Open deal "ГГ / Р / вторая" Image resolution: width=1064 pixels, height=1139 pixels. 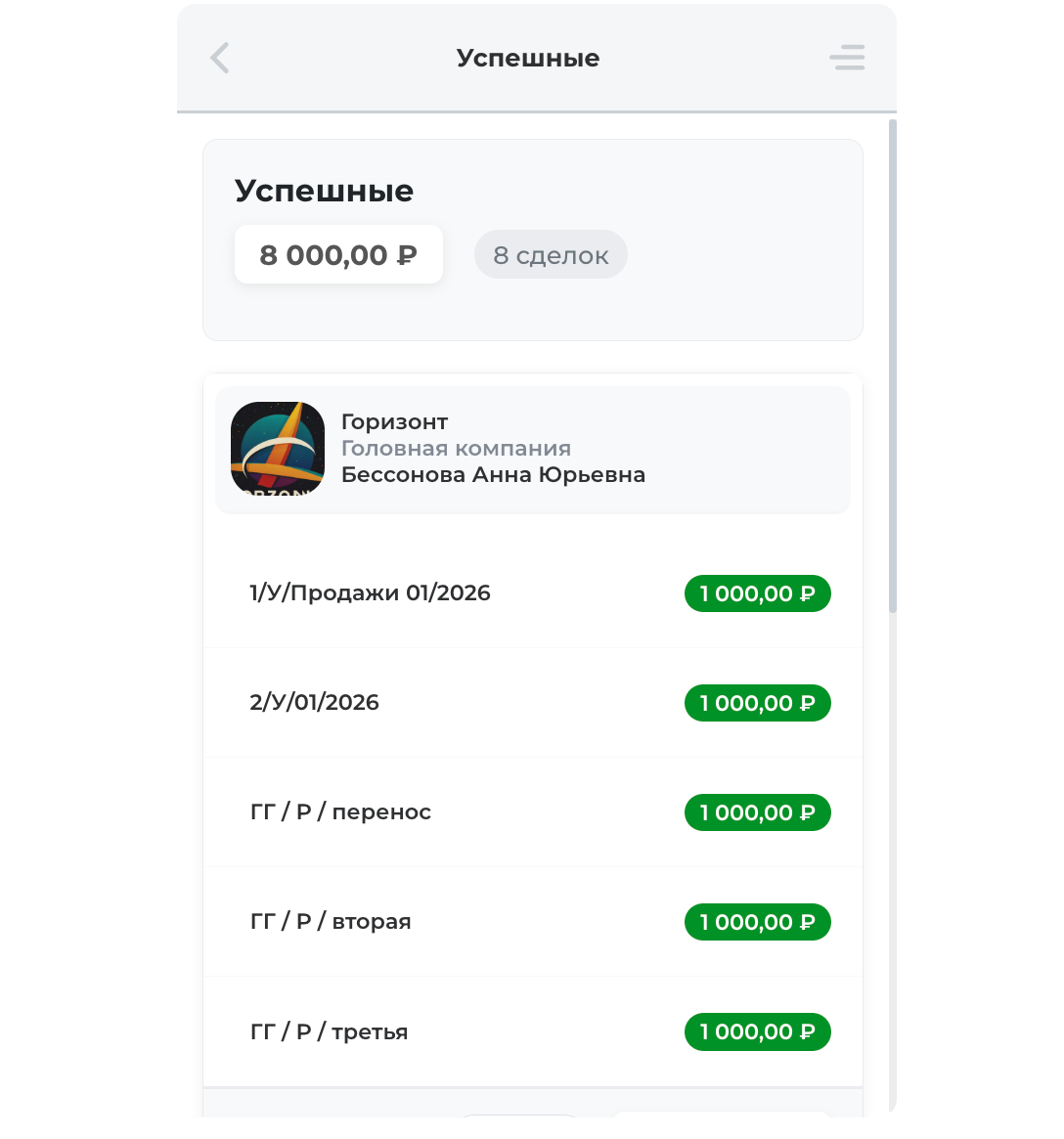point(331,922)
